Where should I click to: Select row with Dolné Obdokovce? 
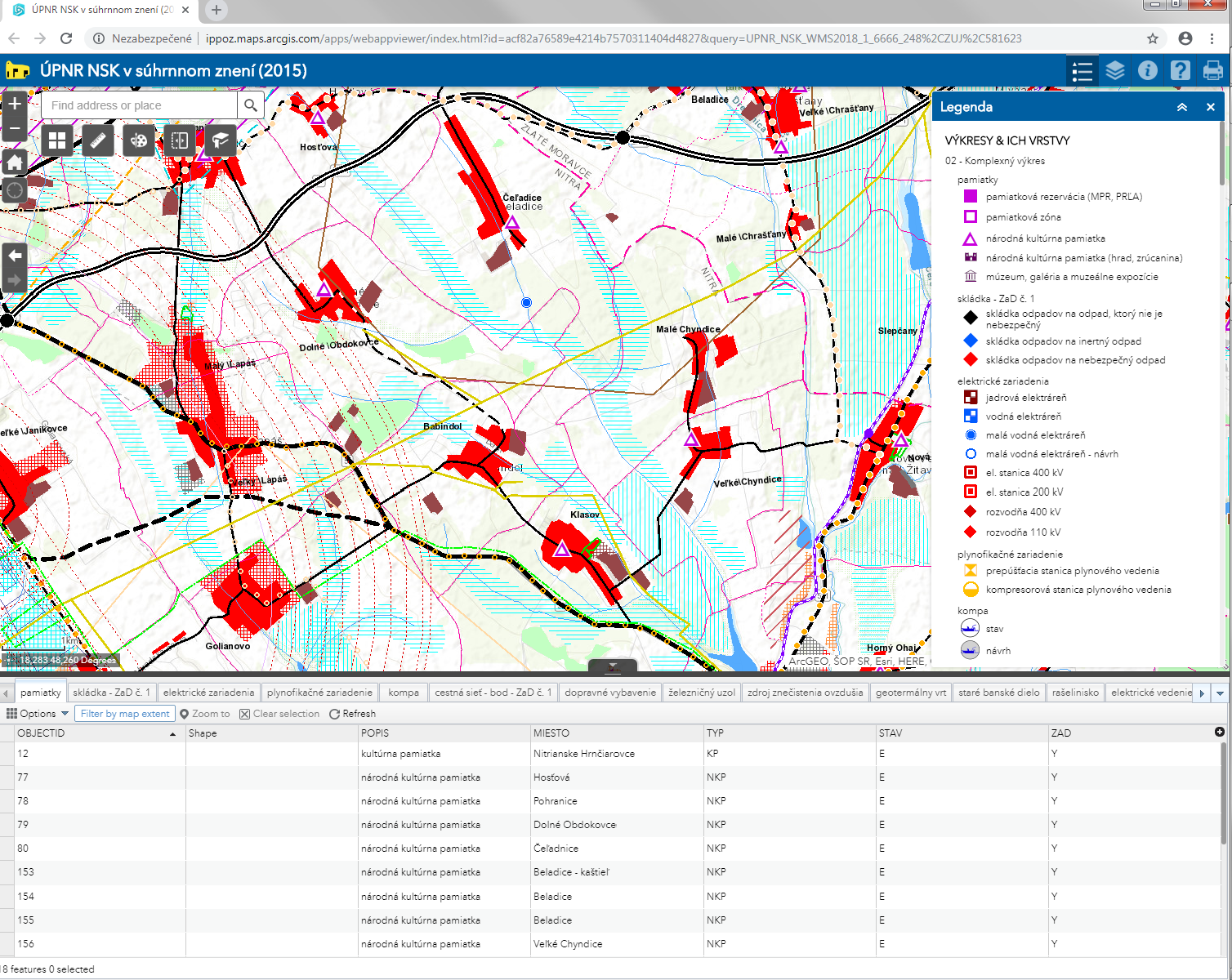pos(575,825)
